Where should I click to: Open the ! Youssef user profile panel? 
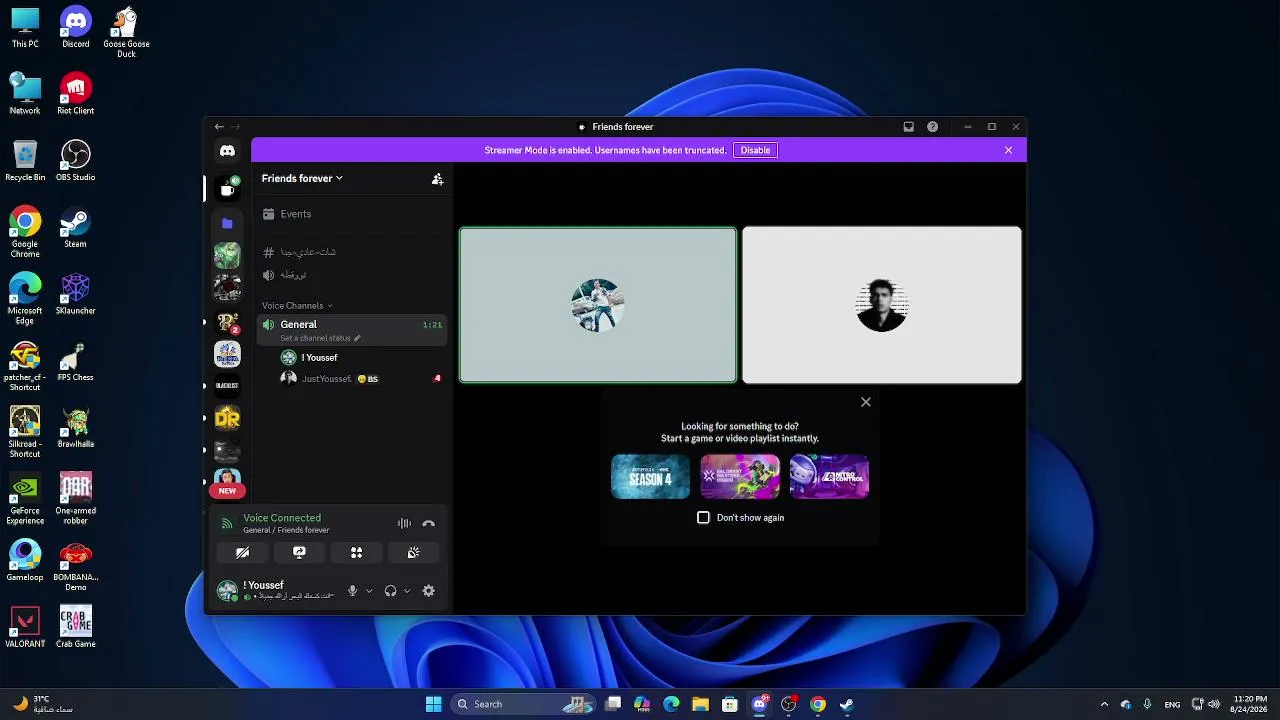(x=278, y=591)
